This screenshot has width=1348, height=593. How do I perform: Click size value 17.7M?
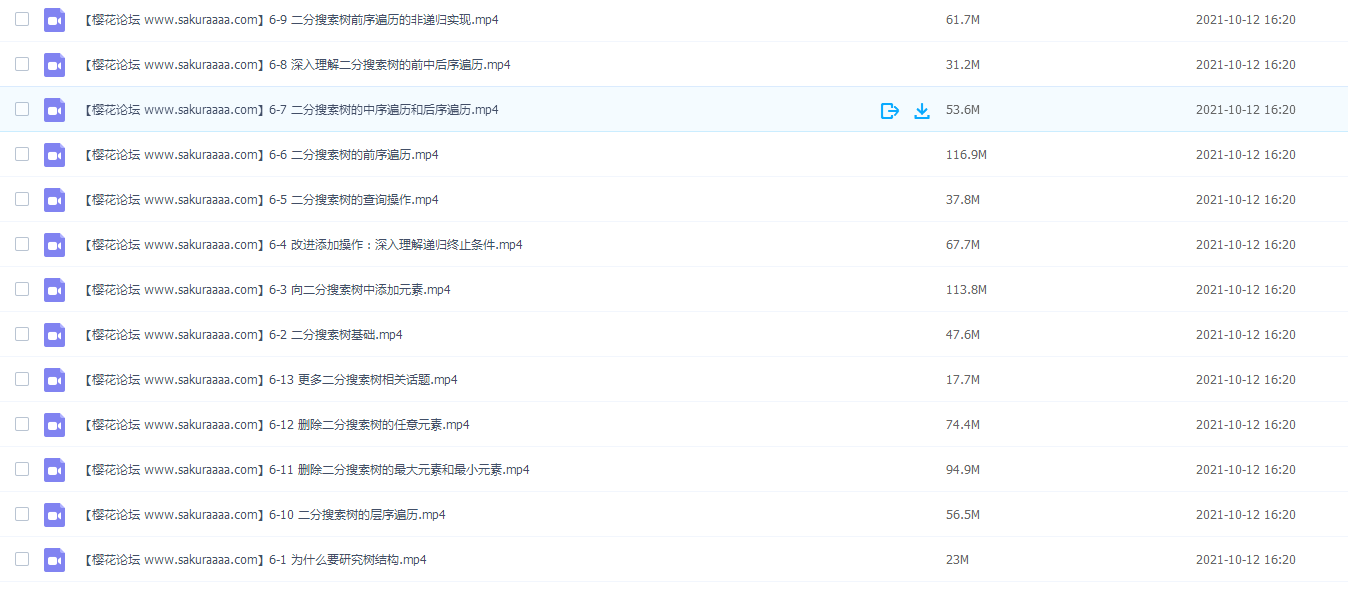tap(963, 380)
